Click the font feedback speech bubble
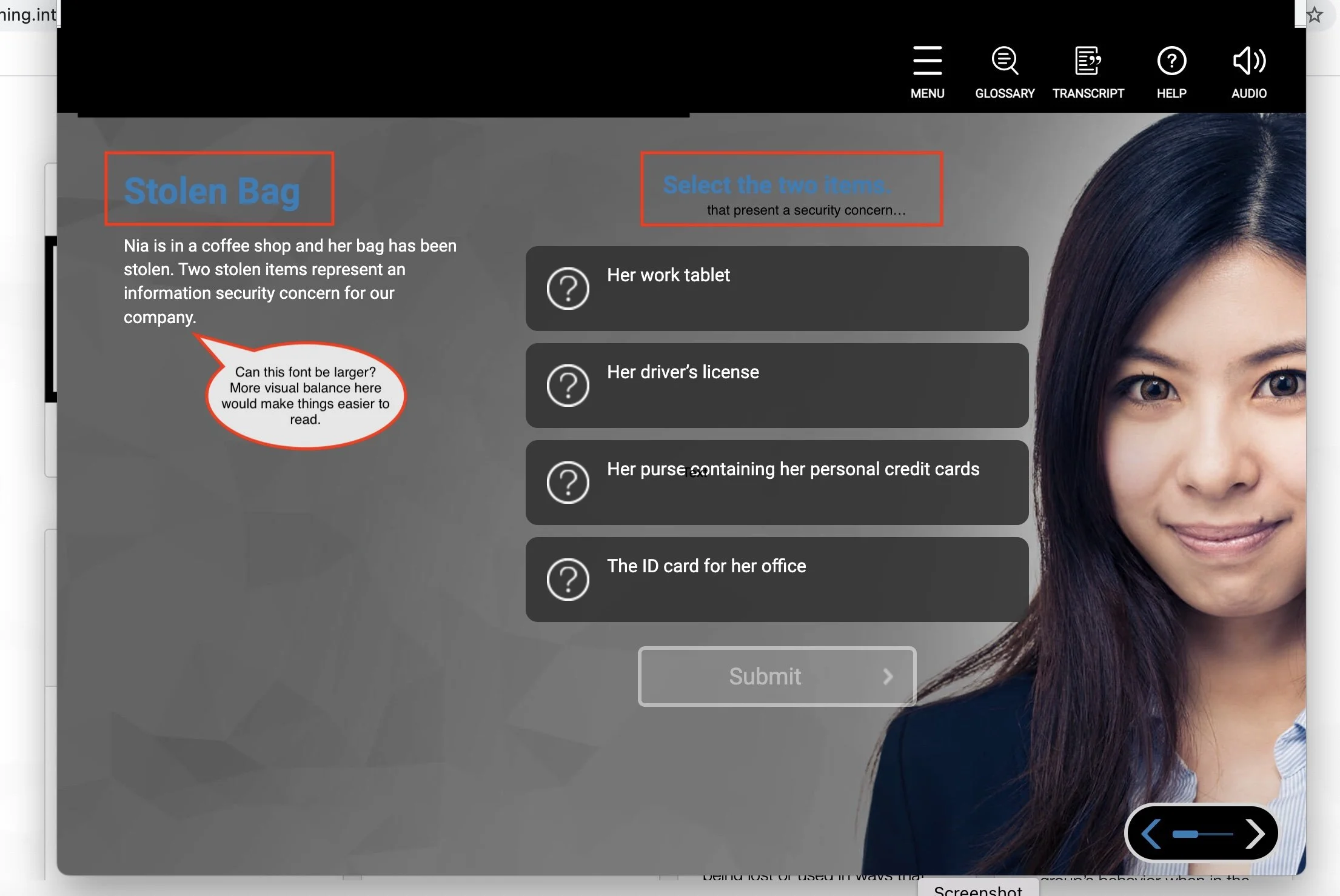Screen dimensions: 1340x896 (305, 394)
